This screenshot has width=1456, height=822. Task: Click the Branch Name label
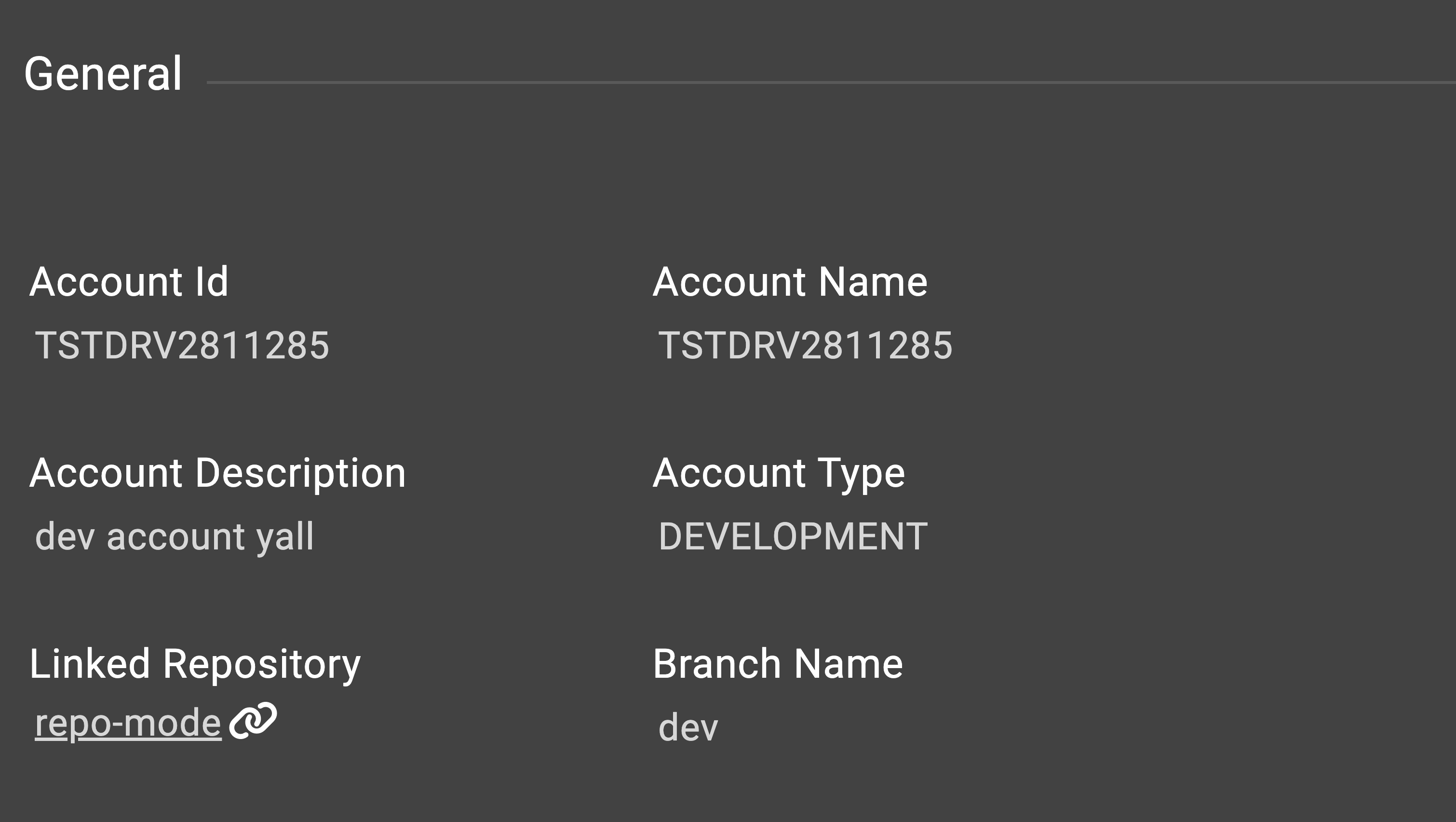(x=778, y=664)
